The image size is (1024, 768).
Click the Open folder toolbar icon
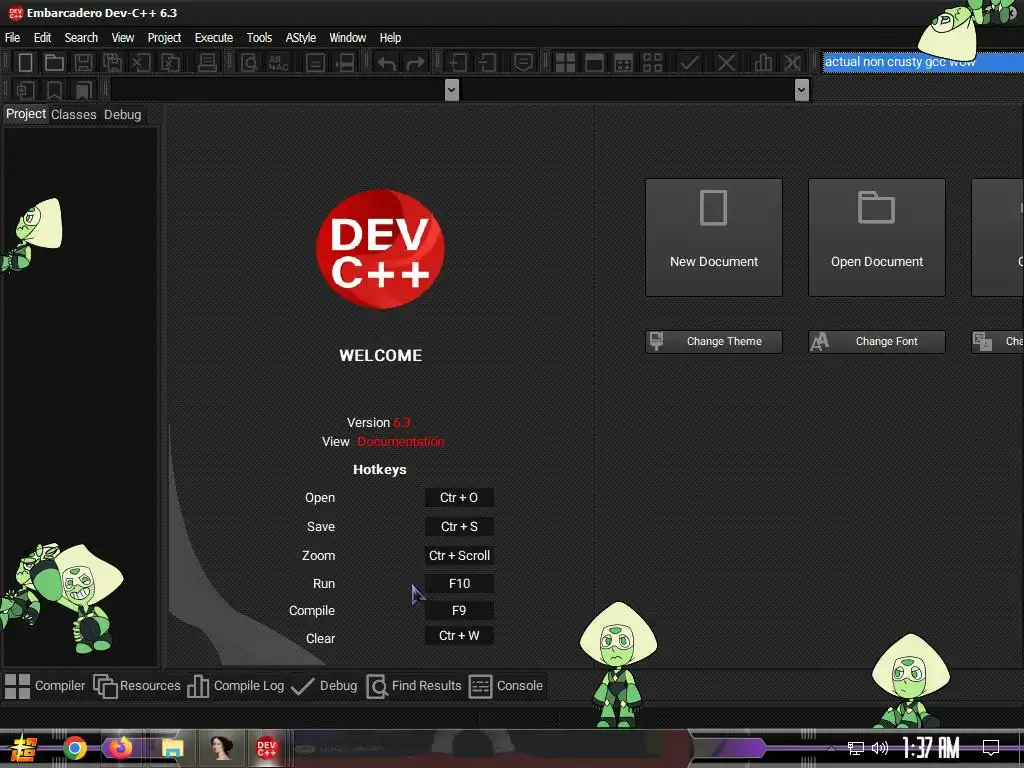click(54, 63)
